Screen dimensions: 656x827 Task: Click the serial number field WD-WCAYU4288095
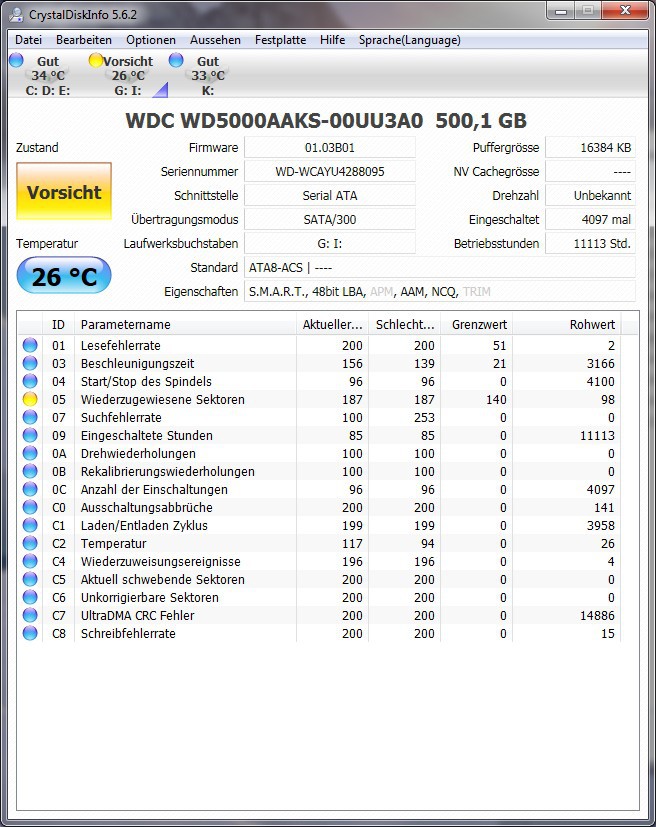click(330, 171)
